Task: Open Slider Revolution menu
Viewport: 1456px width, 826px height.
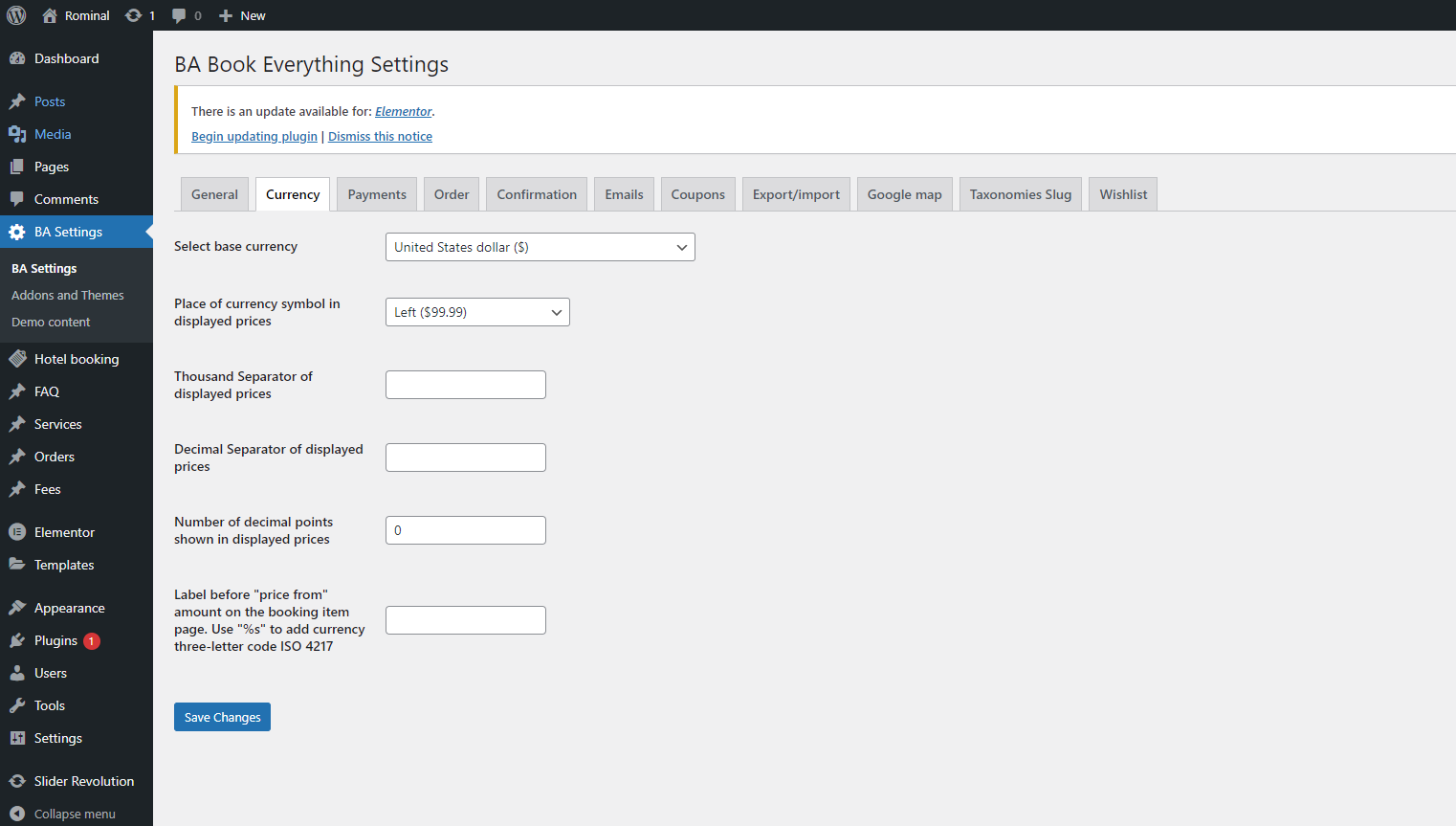Action: click(84, 781)
